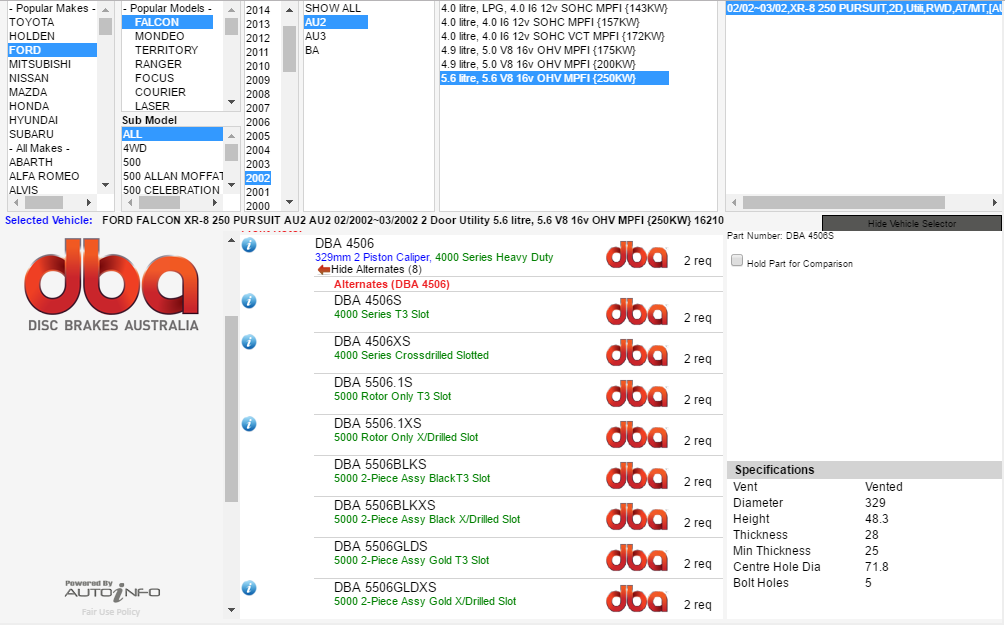Image resolution: width=1005 pixels, height=625 pixels.
Task: Click the AutoInfo logo
Action: 111,590
